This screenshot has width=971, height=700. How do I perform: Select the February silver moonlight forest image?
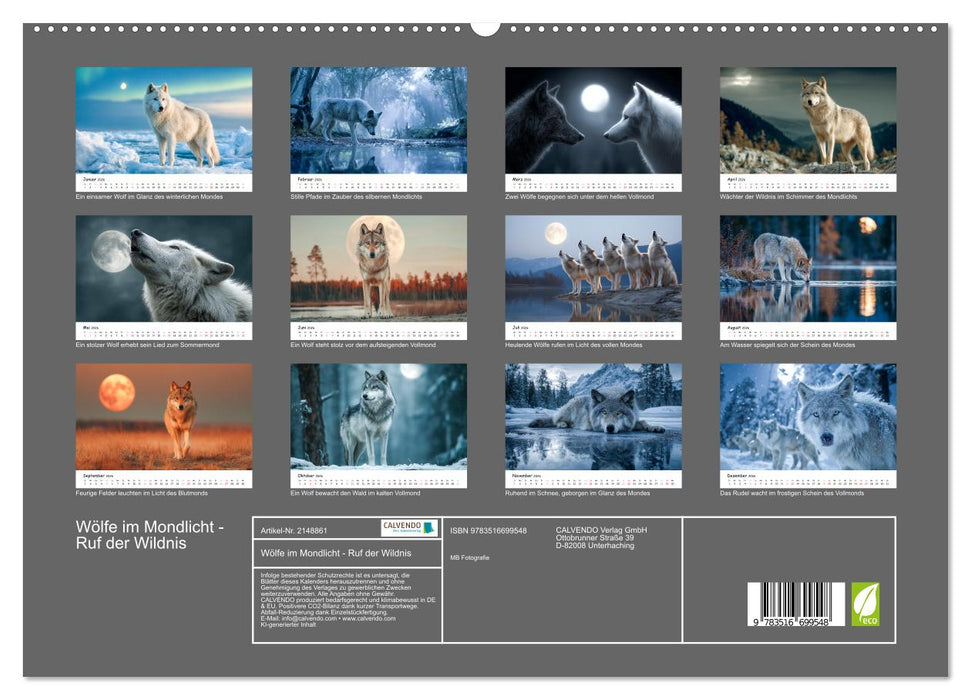pos(376,120)
